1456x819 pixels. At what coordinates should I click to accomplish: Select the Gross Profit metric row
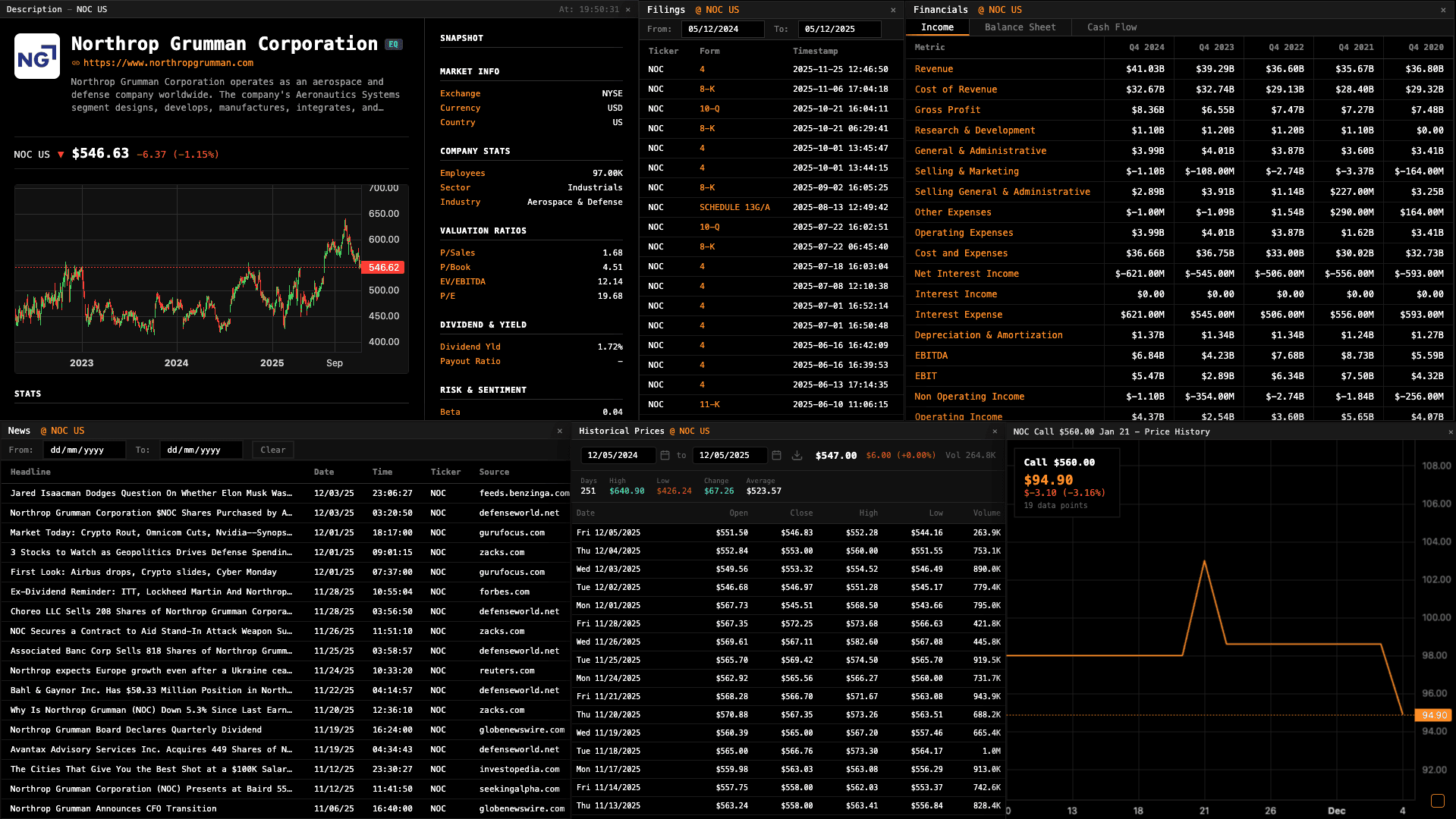point(1179,110)
